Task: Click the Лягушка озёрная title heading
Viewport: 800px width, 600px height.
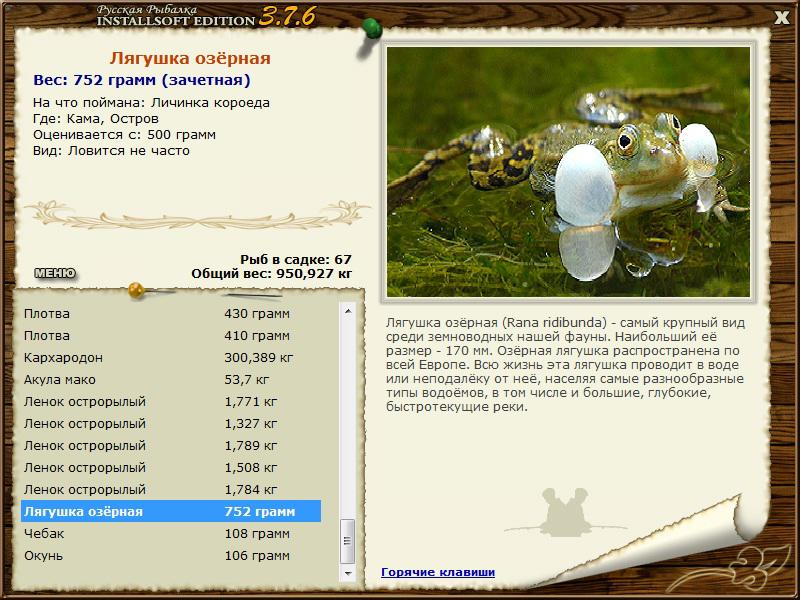Action: 190,58
